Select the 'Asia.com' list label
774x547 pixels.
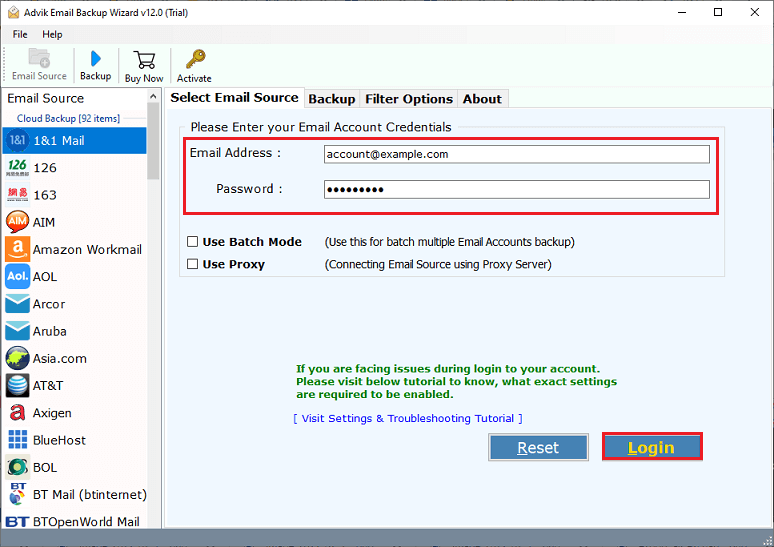(60, 359)
